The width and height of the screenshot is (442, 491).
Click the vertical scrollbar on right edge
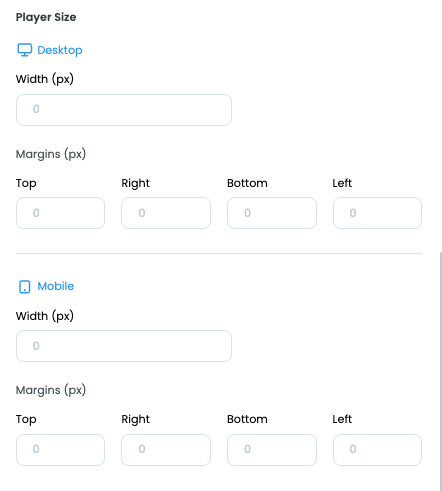coord(441,371)
